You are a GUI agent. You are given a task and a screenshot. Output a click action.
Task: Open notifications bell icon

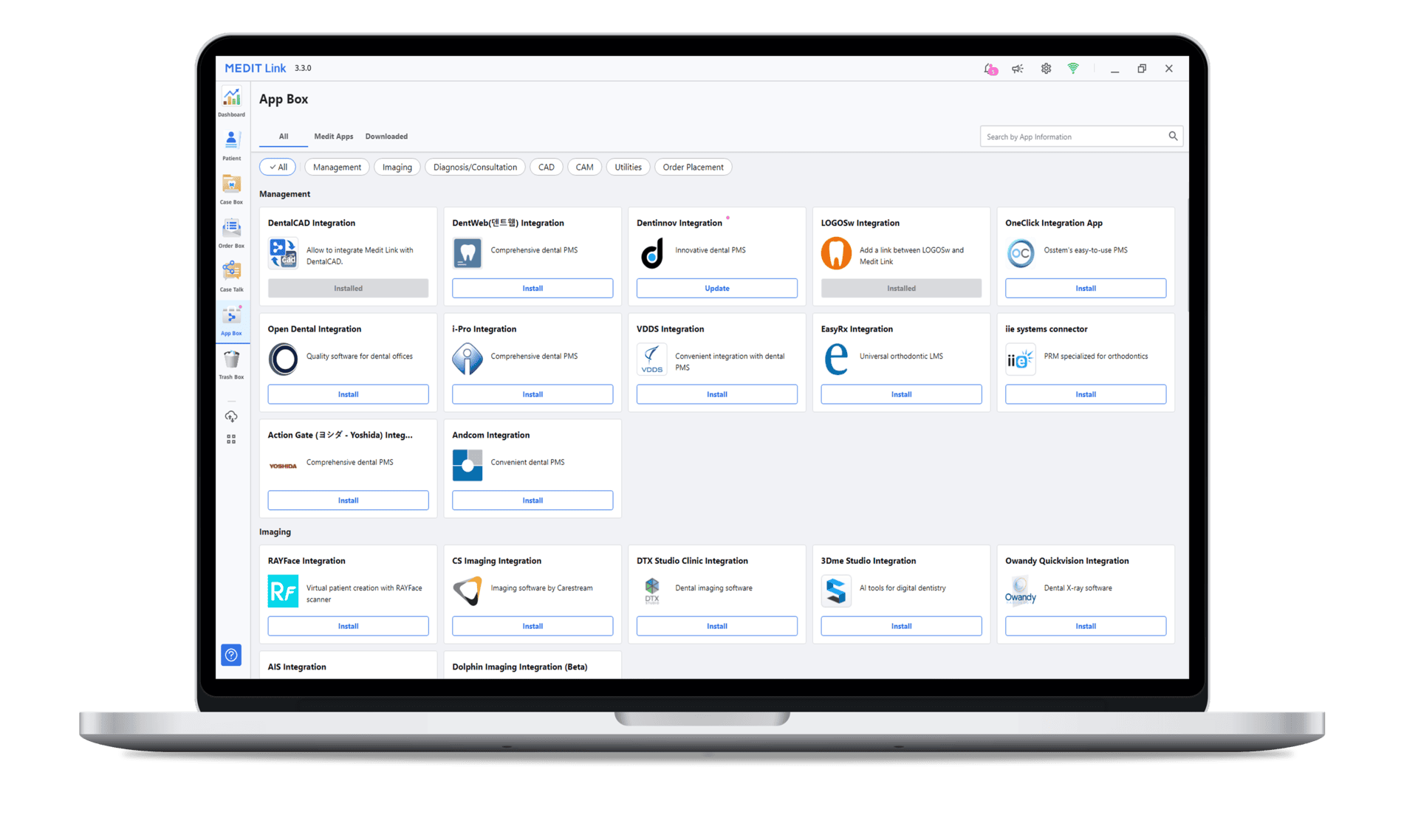pyautogui.click(x=990, y=69)
